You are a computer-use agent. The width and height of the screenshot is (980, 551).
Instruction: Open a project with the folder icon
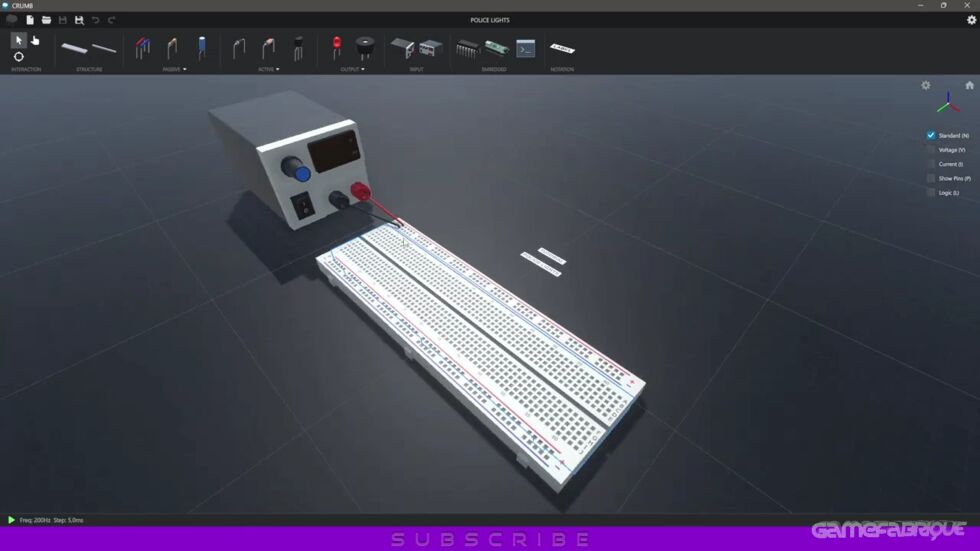point(46,20)
